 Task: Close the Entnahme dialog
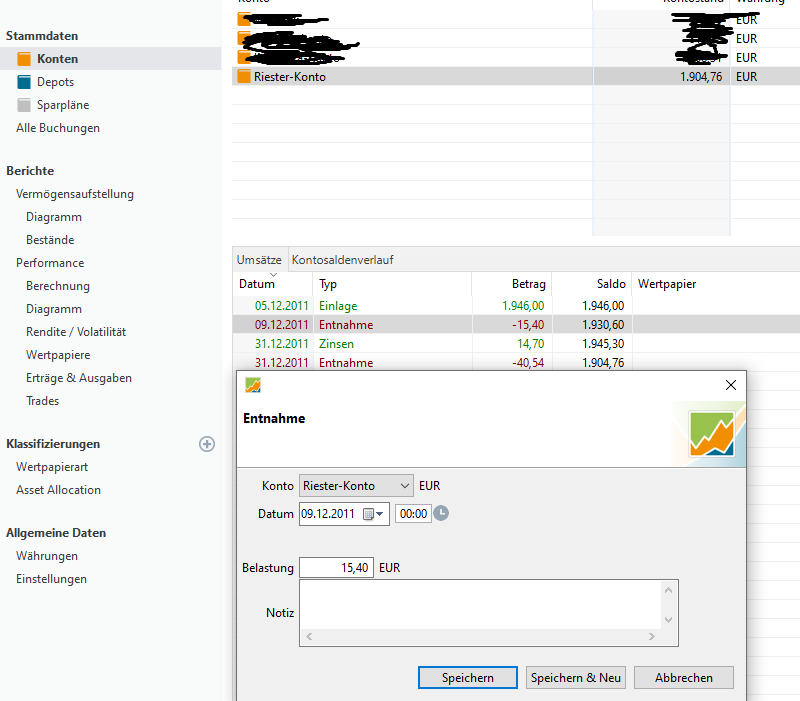(x=731, y=385)
